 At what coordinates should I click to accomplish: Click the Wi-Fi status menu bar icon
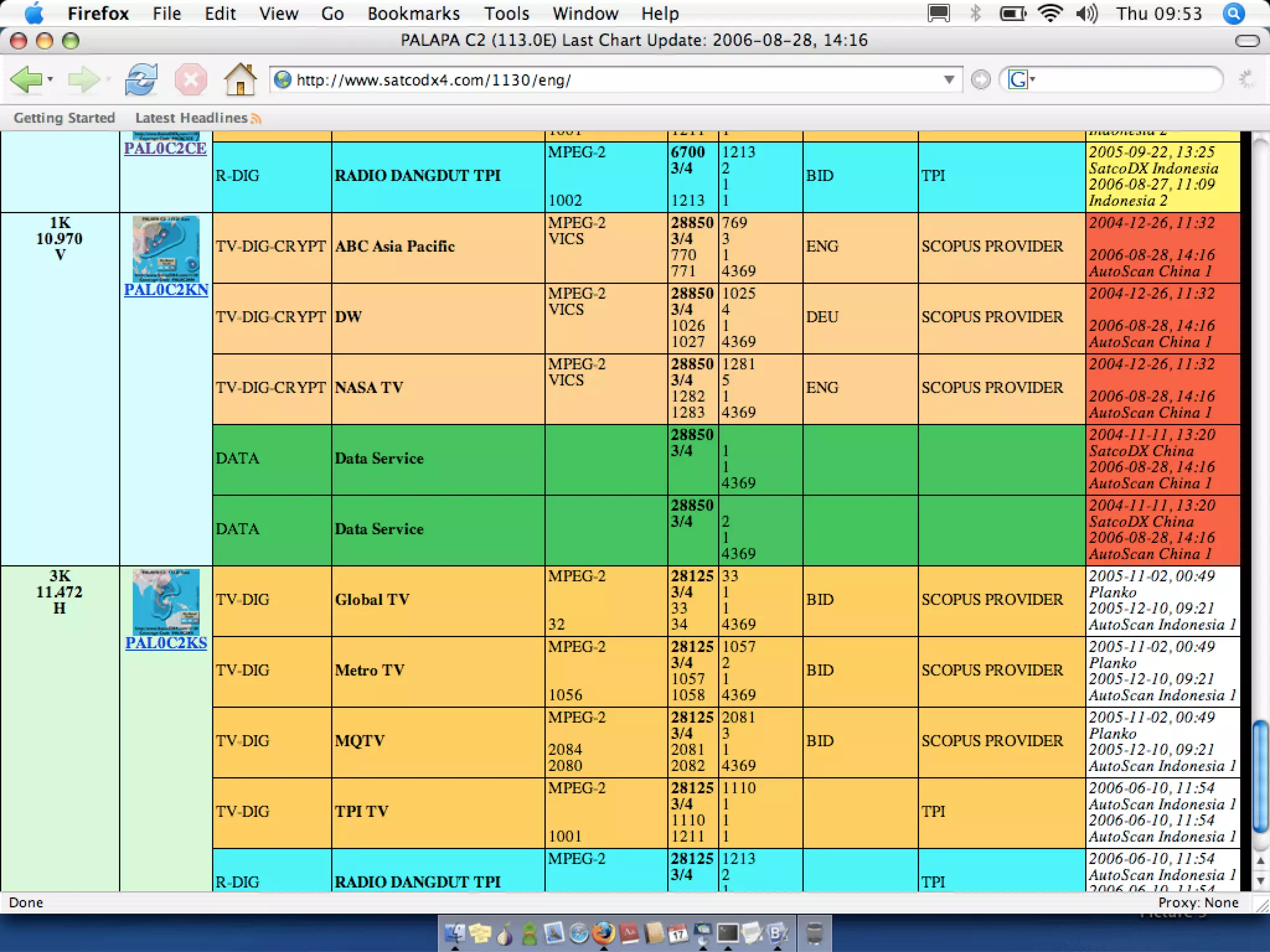(1050, 13)
